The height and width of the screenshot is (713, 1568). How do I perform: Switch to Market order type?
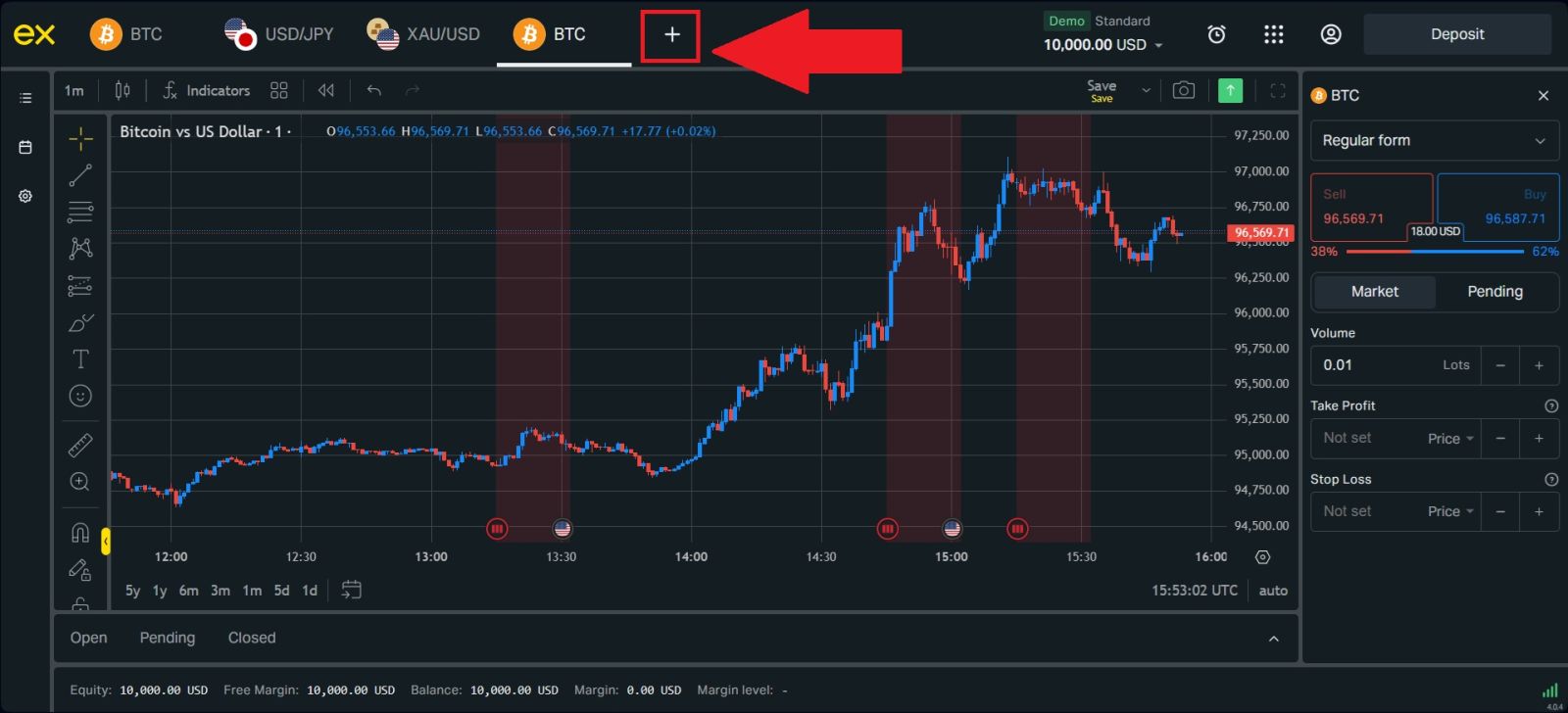[1374, 292]
